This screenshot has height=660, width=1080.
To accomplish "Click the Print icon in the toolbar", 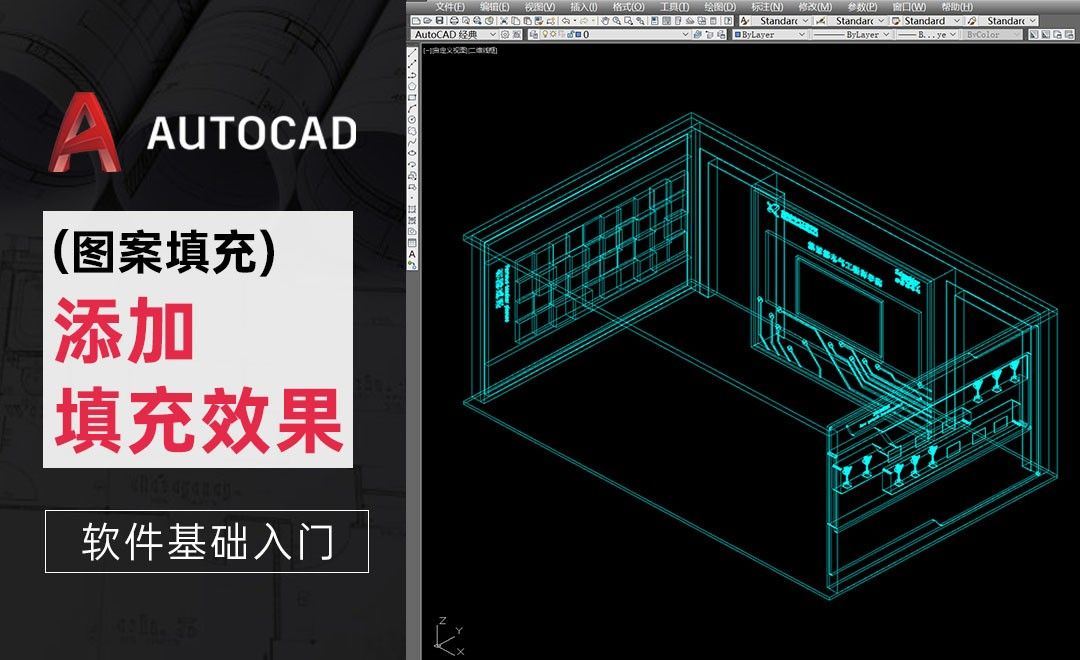I will (453, 20).
